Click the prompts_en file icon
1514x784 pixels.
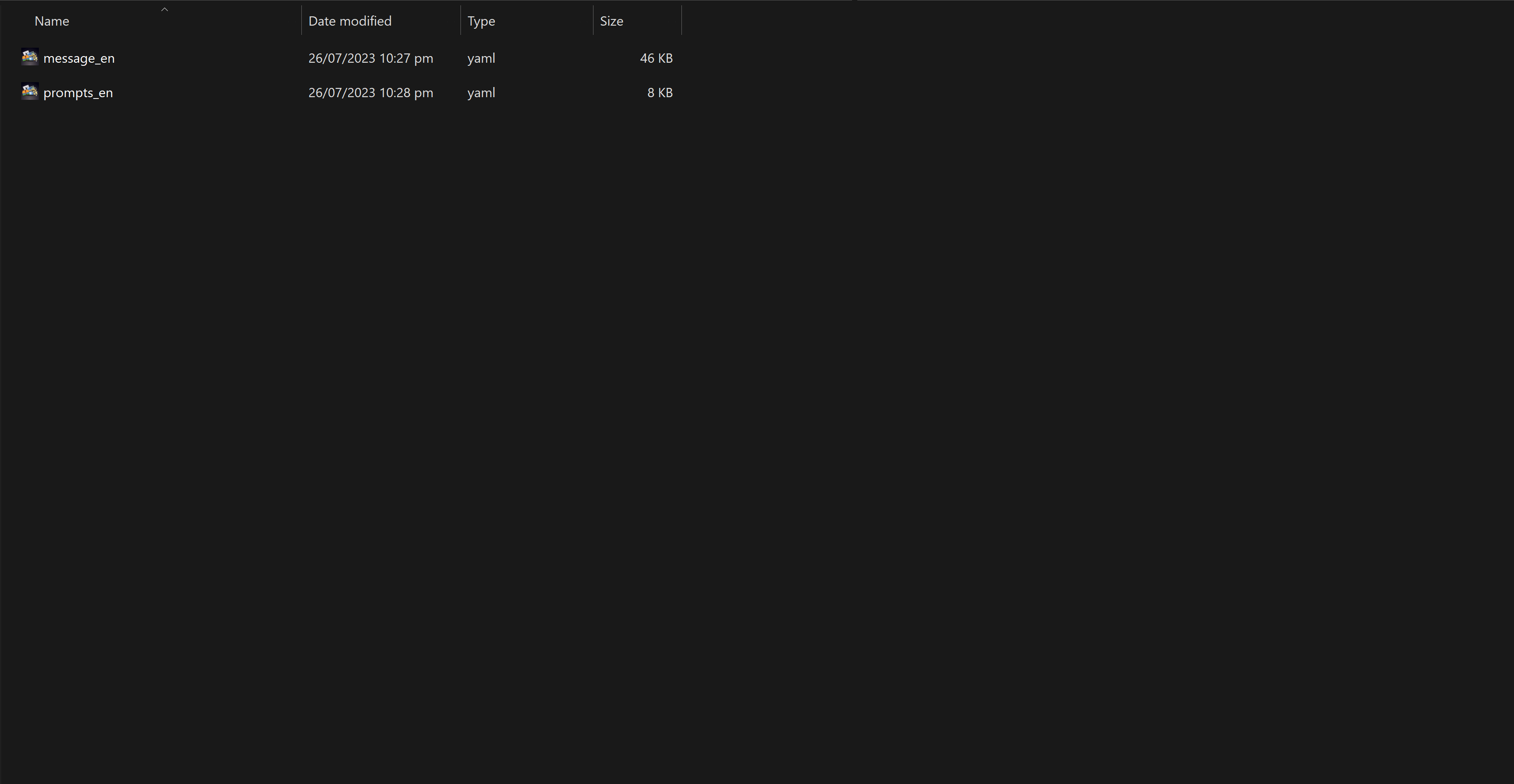click(29, 91)
